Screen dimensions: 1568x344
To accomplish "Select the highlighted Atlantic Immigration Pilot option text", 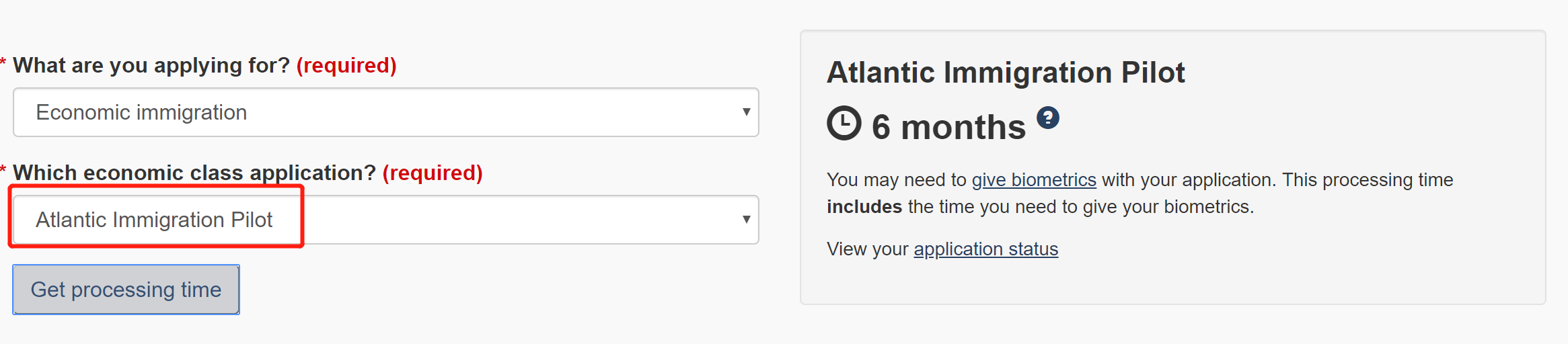I will 154,220.
